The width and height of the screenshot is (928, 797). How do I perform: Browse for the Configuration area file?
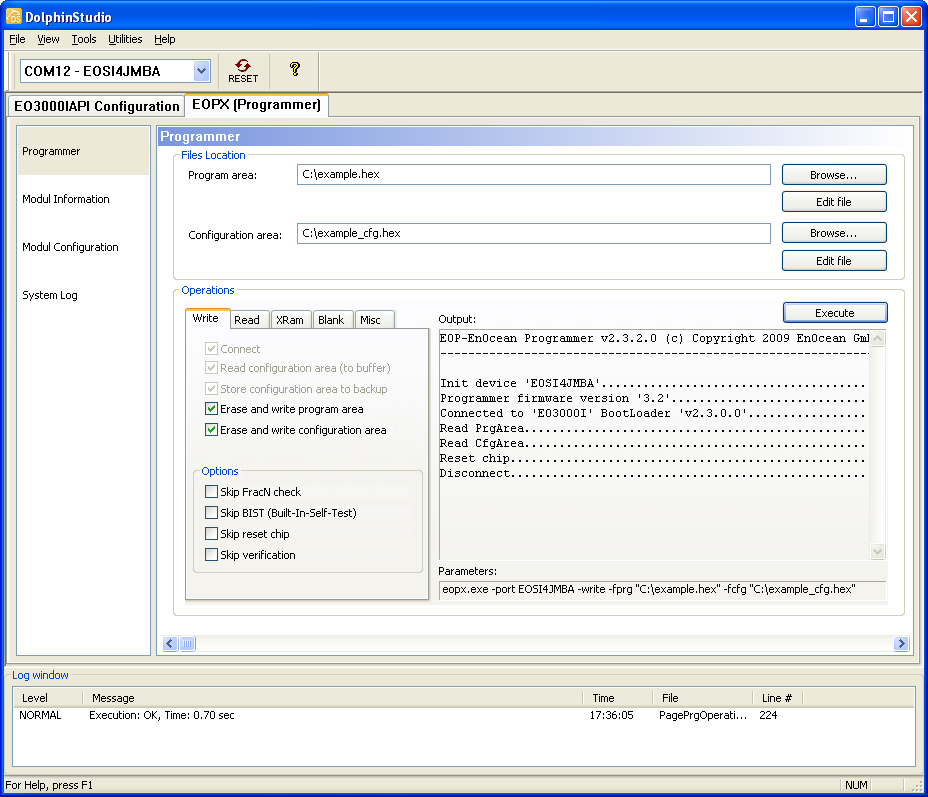coord(834,233)
